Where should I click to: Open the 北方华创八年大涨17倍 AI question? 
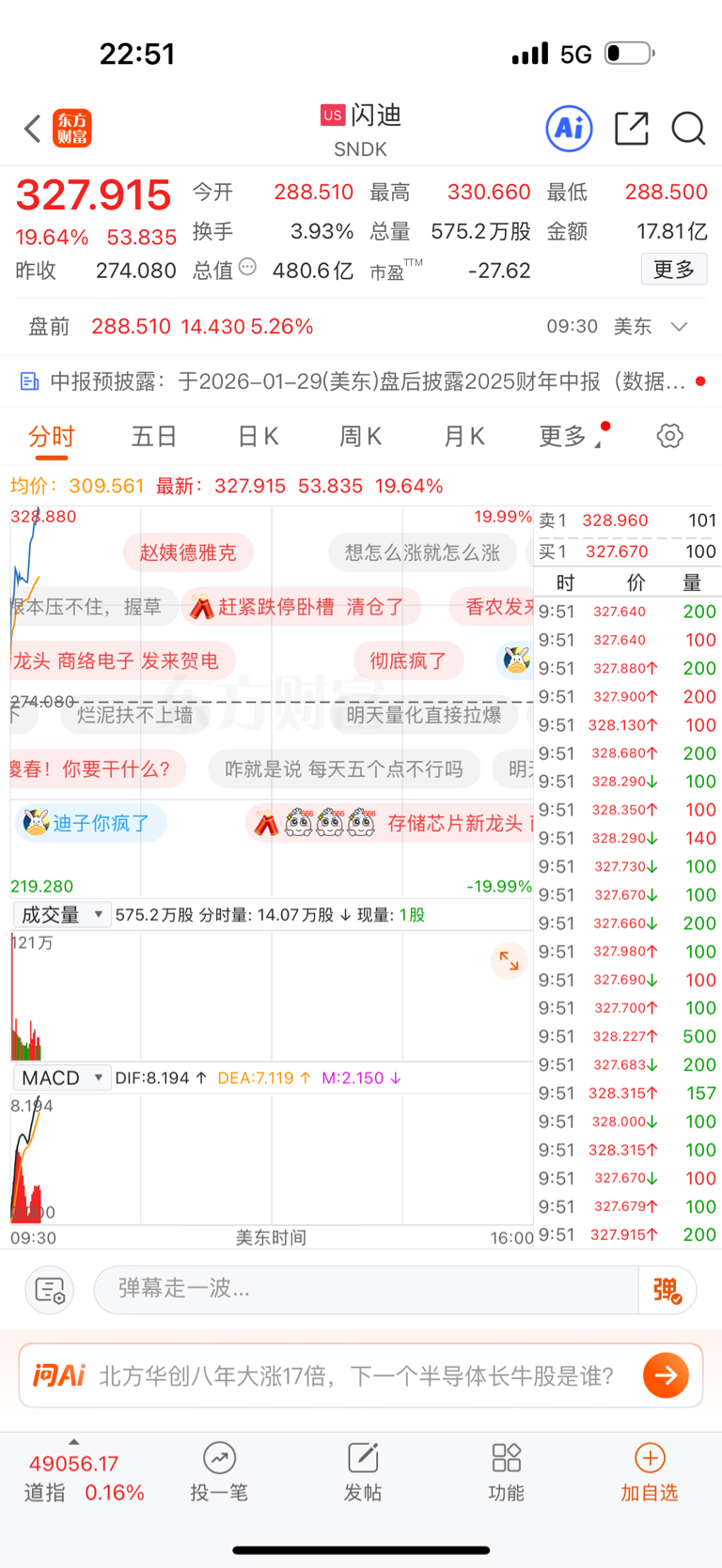click(x=355, y=1376)
